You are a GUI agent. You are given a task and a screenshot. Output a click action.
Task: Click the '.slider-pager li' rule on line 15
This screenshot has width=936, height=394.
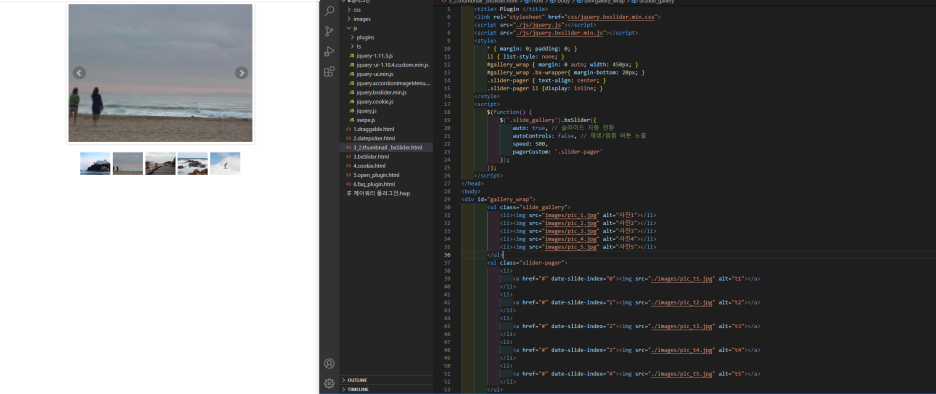pyautogui.click(x=544, y=88)
